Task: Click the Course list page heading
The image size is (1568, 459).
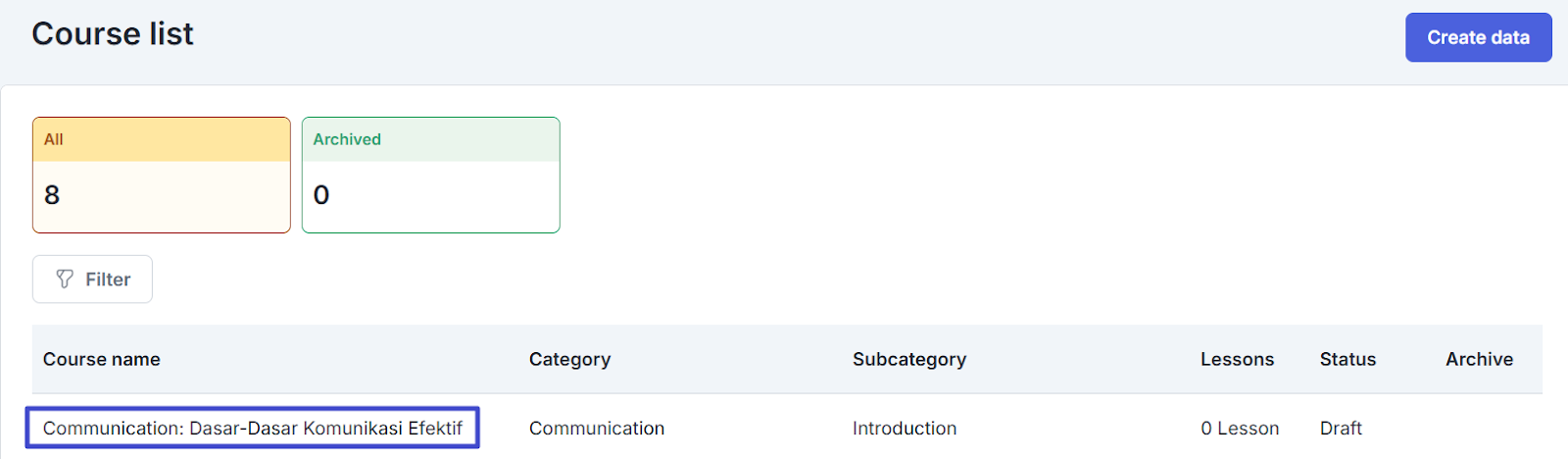Action: click(x=113, y=34)
